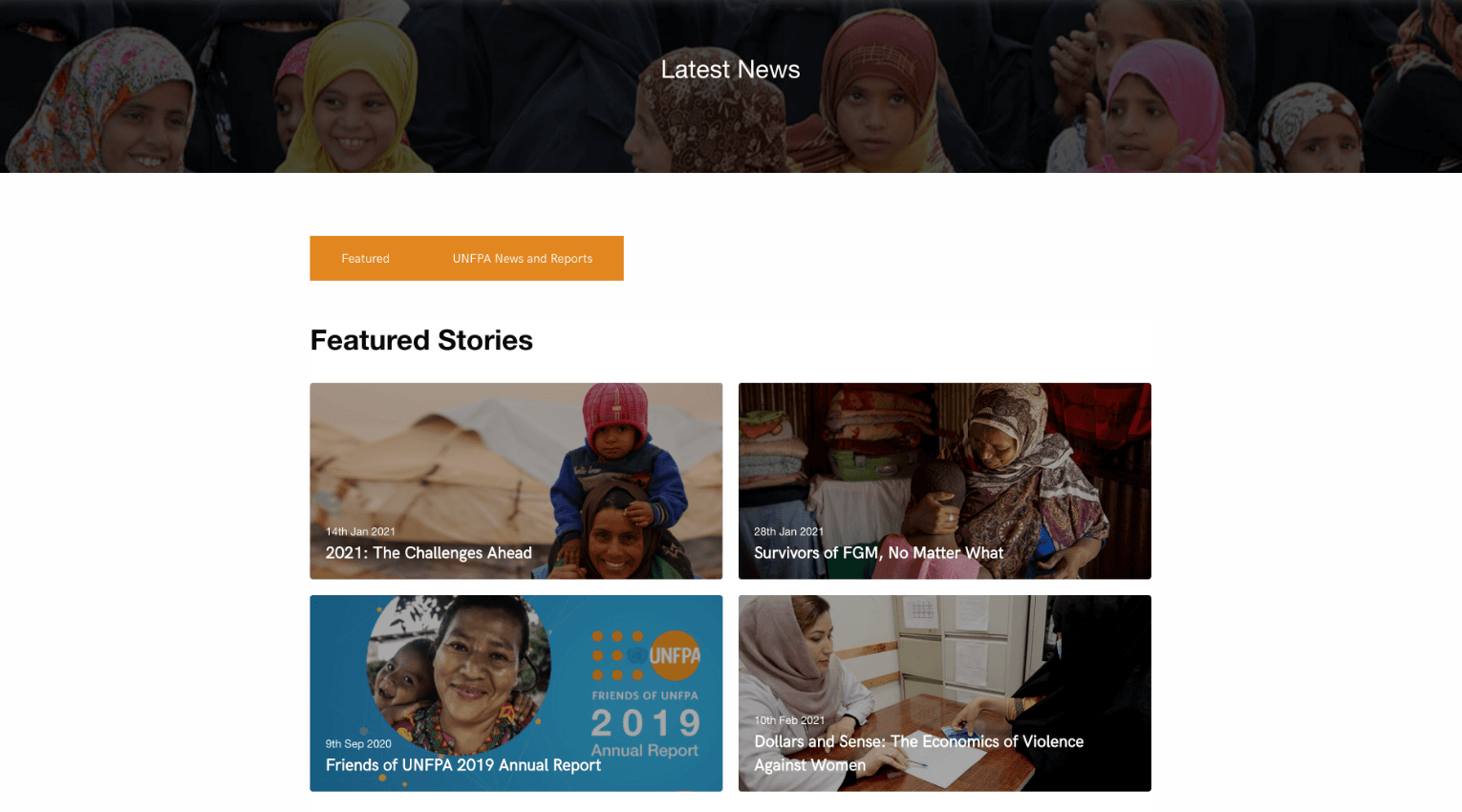Click the 10th Feb 2021 date label
The width and height of the screenshot is (1462, 812).
coord(789,720)
